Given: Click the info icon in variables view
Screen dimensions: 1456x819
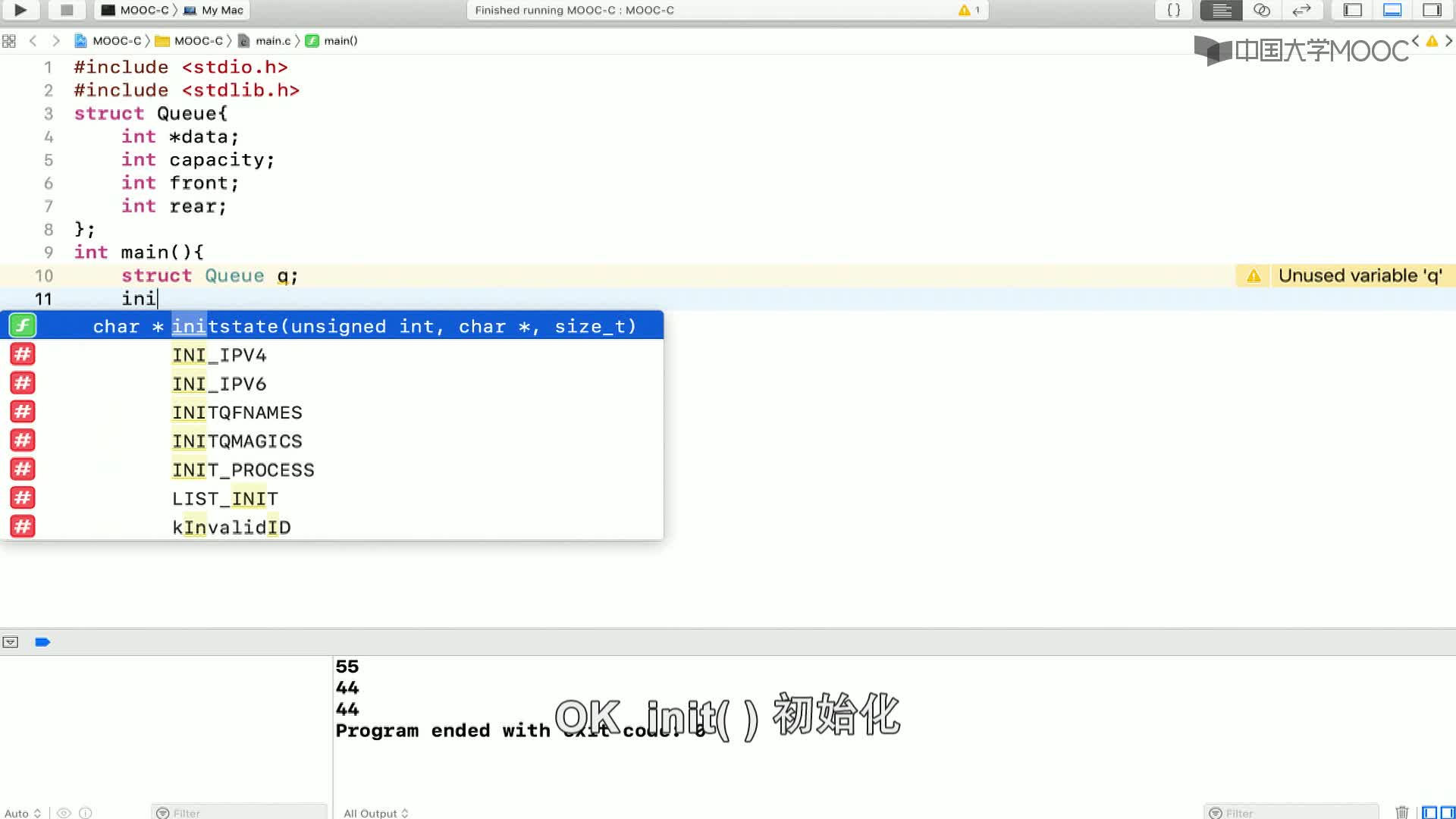Looking at the screenshot, I should pyautogui.click(x=86, y=813).
